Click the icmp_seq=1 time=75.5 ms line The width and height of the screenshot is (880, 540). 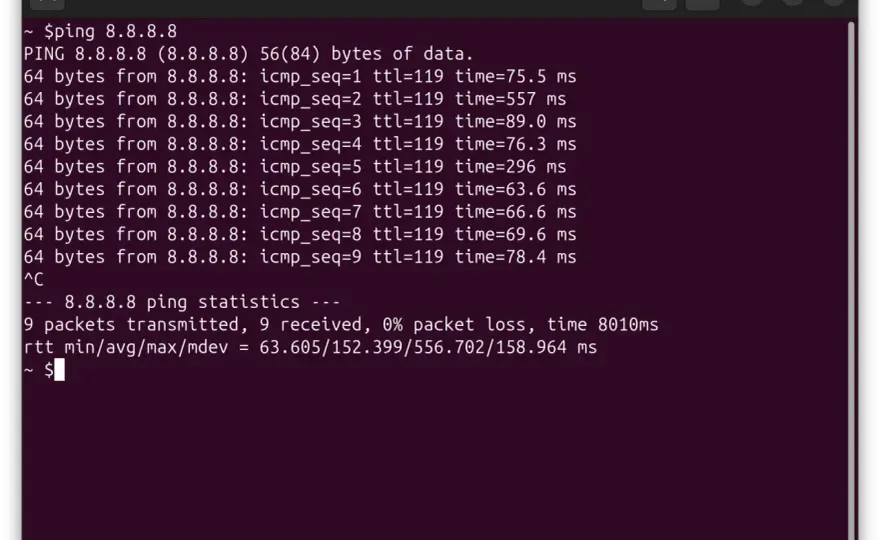coord(300,76)
